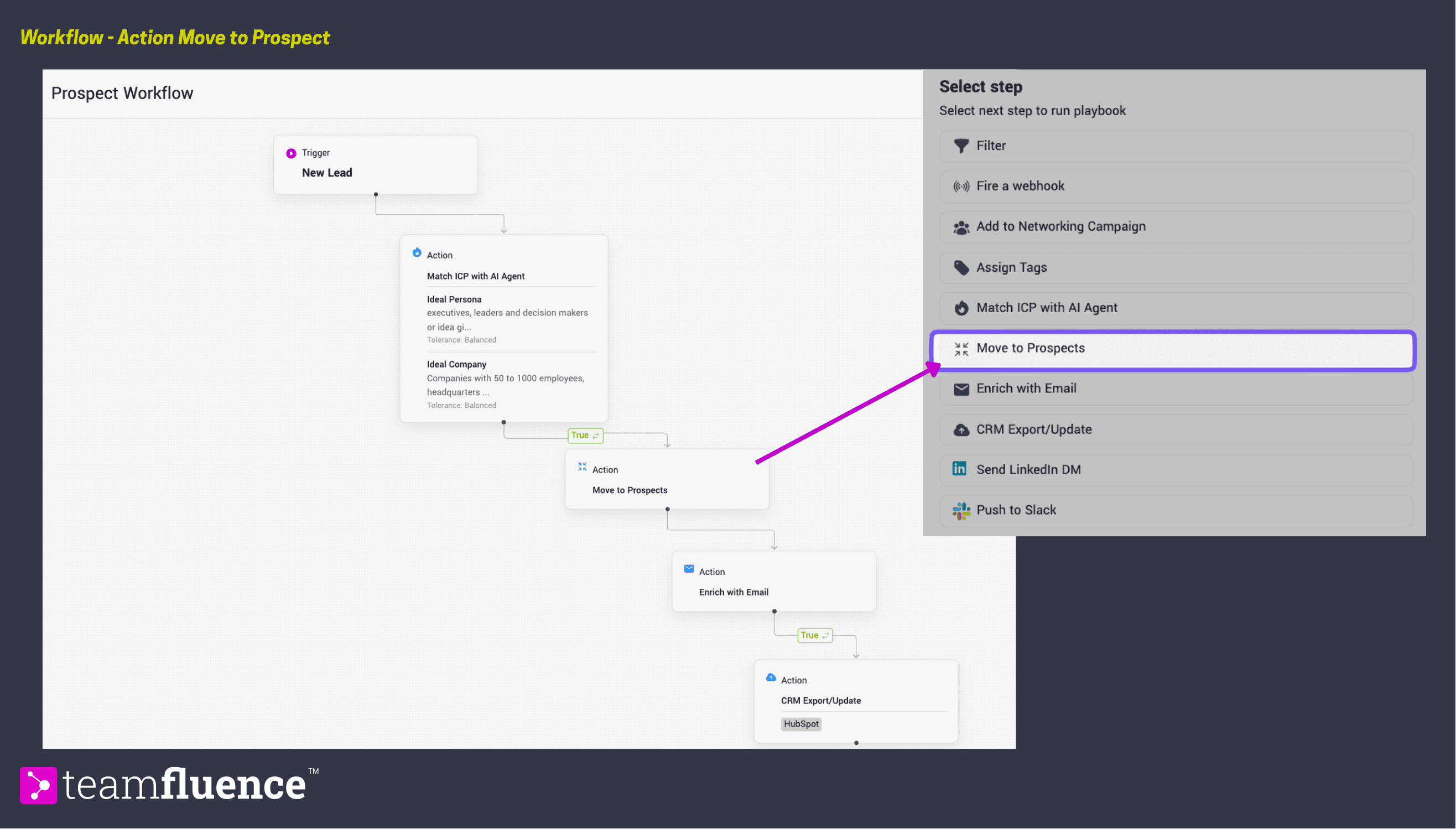Click the Enrich with Email envelope icon in step list
Screen dimensions: 1456x829
pos(961,390)
